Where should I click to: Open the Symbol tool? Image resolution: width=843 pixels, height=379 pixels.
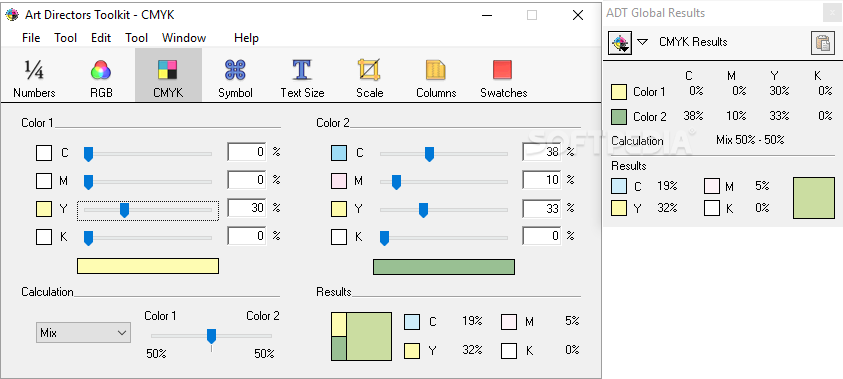pyautogui.click(x=235, y=75)
